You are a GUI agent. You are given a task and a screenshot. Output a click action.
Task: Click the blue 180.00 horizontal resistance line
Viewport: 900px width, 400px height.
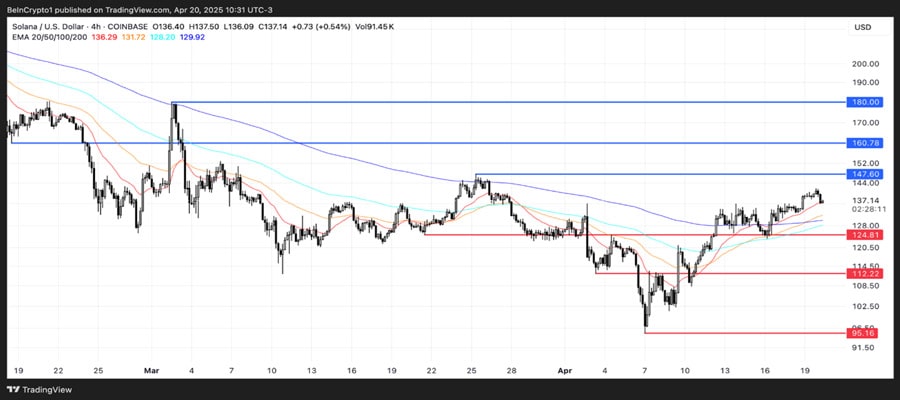coord(500,102)
